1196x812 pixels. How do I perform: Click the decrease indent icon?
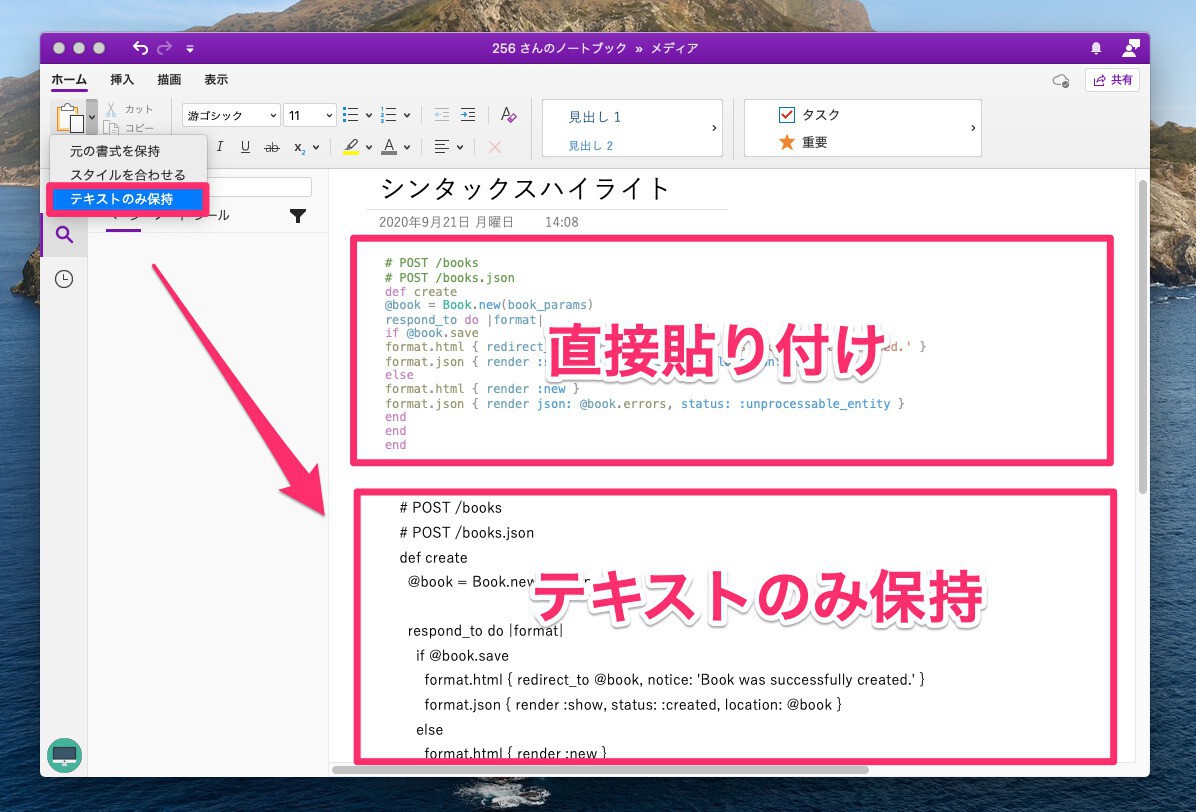pos(442,115)
